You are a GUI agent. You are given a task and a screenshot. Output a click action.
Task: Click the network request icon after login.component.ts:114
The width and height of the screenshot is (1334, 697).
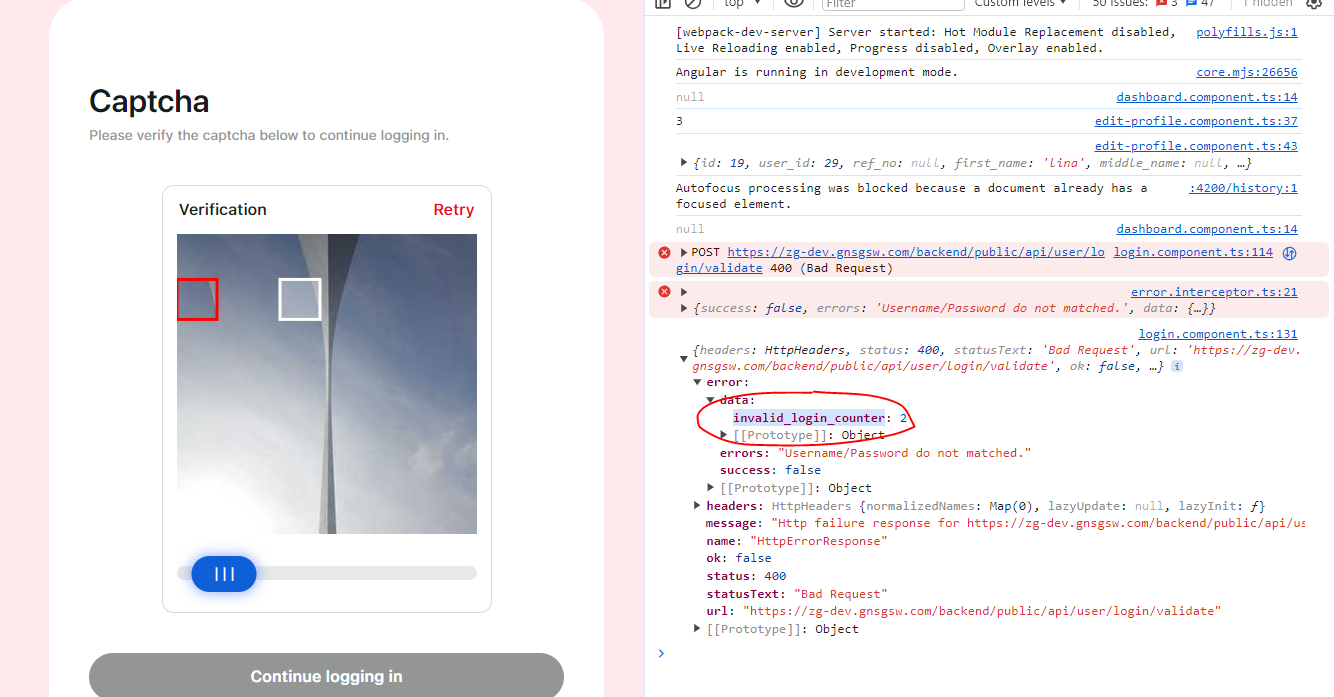point(1290,253)
